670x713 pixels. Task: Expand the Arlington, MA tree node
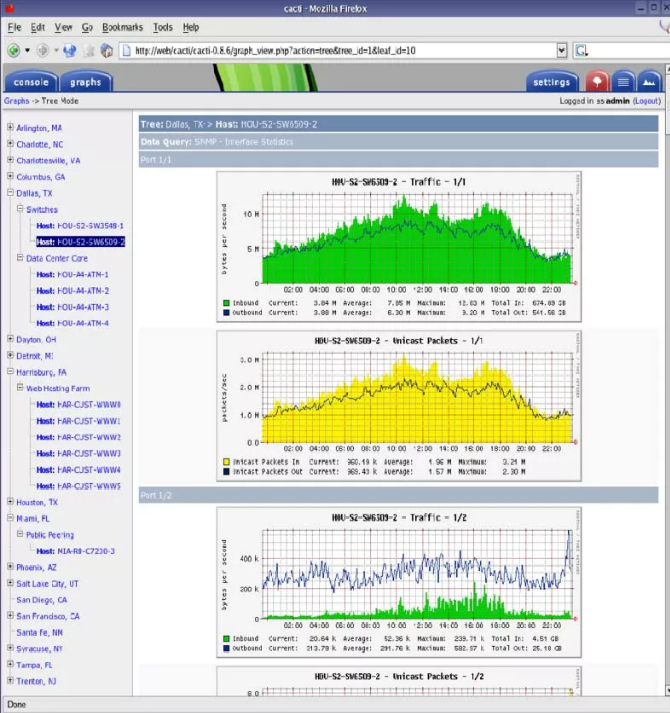tap(10, 128)
